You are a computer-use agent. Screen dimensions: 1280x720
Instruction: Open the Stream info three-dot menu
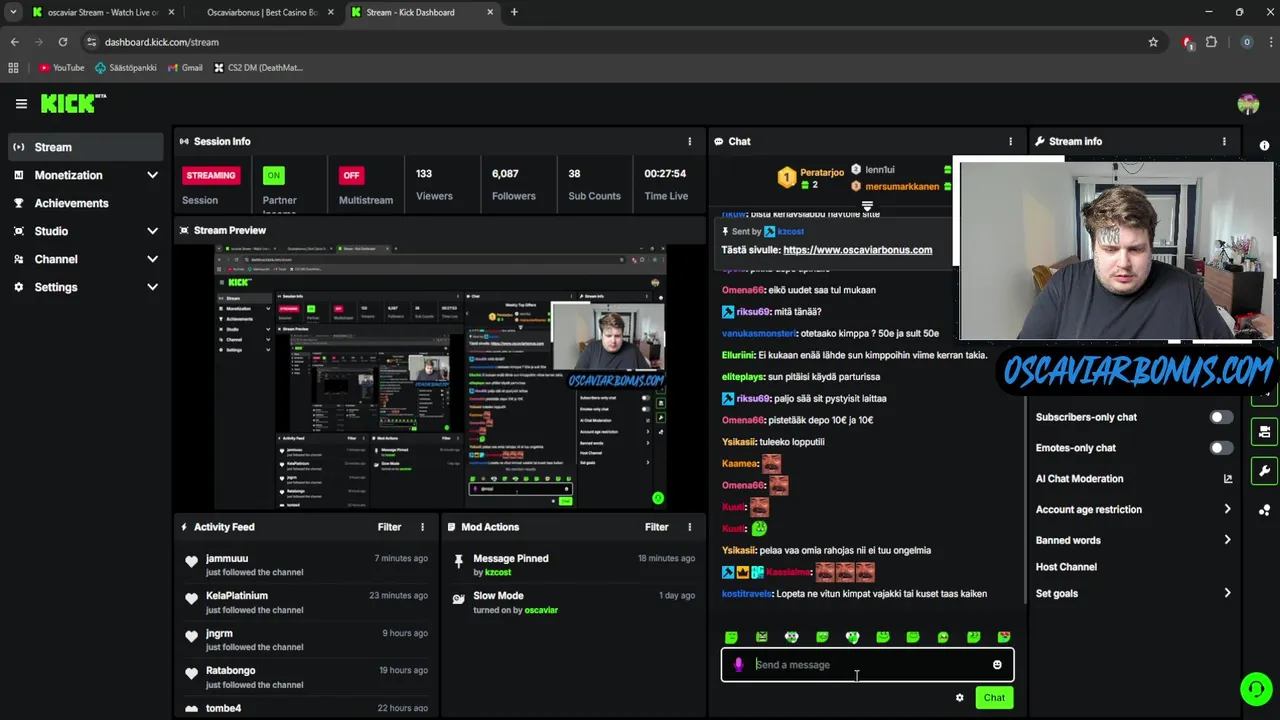[x=1224, y=142]
